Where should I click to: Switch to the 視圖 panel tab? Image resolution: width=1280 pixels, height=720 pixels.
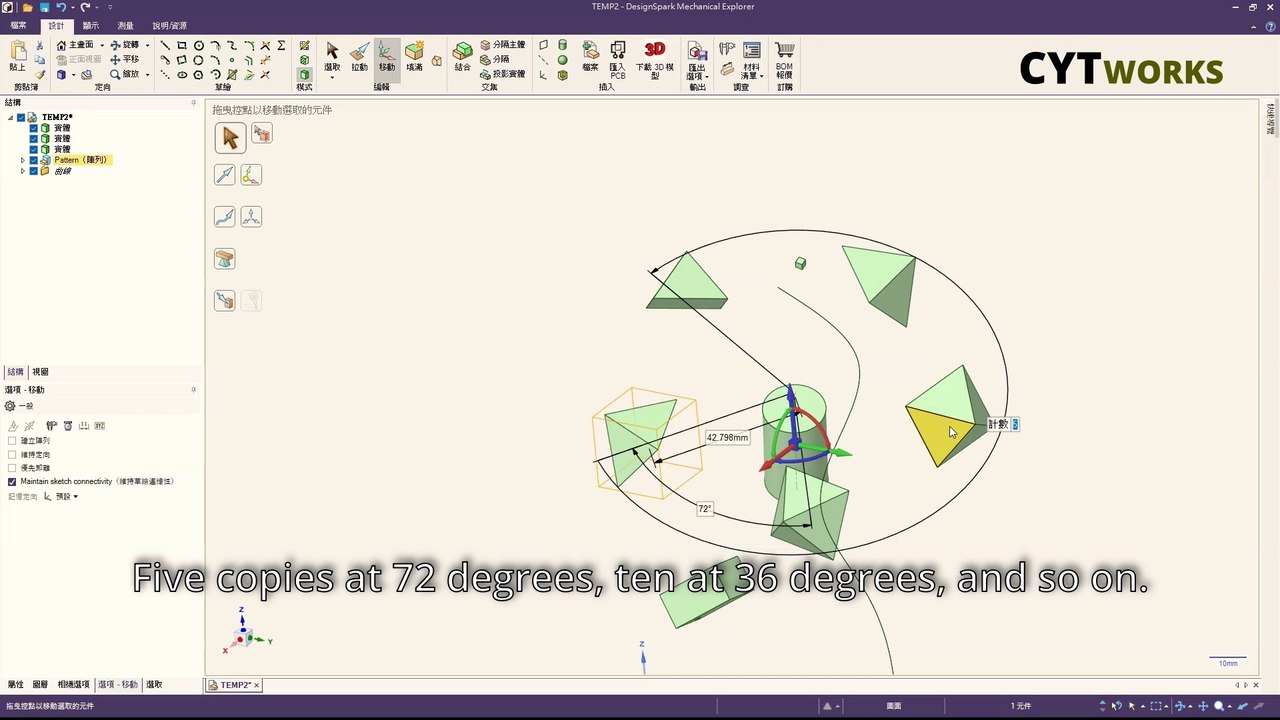pyautogui.click(x=40, y=372)
